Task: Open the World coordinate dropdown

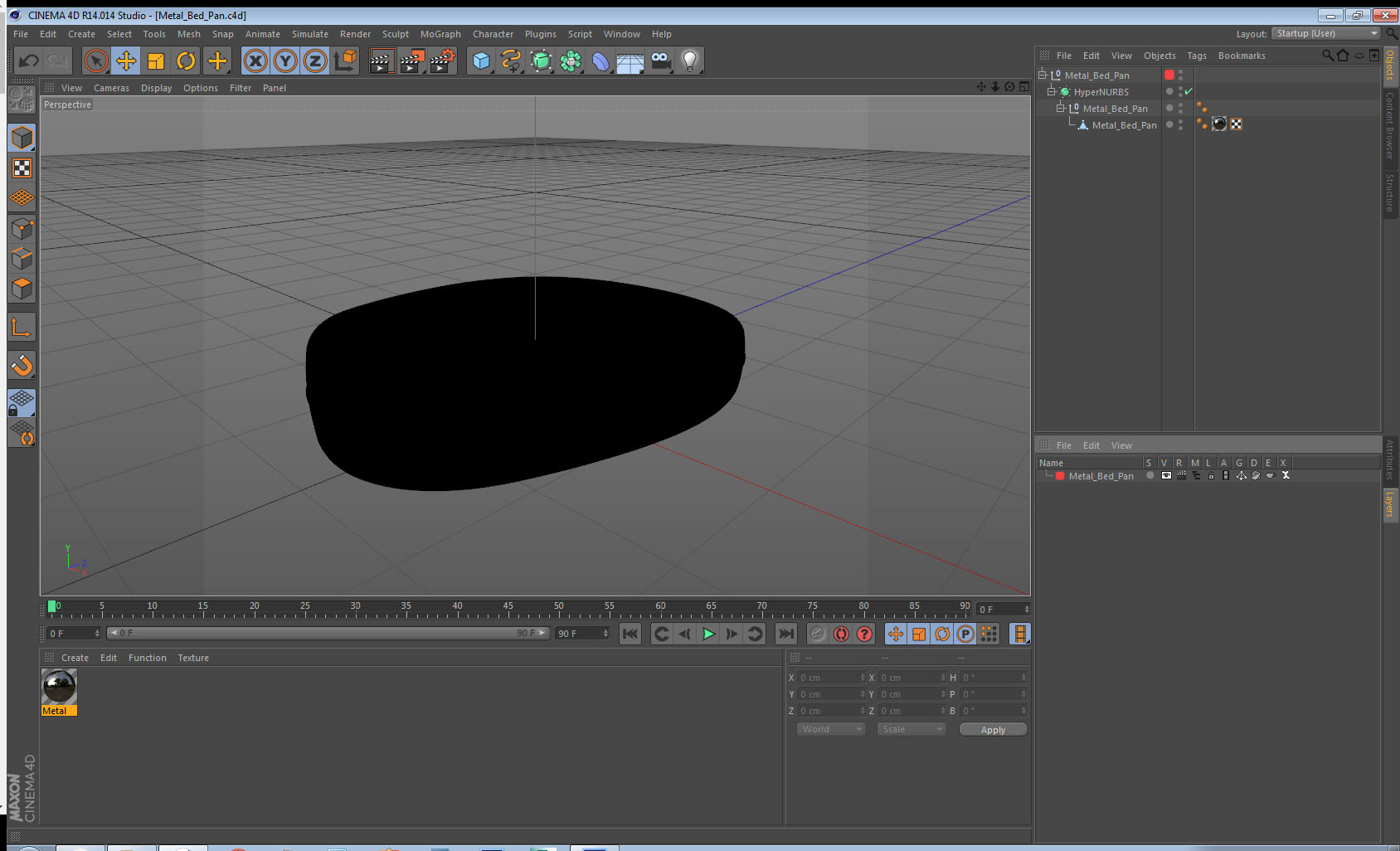Action: pos(831,729)
